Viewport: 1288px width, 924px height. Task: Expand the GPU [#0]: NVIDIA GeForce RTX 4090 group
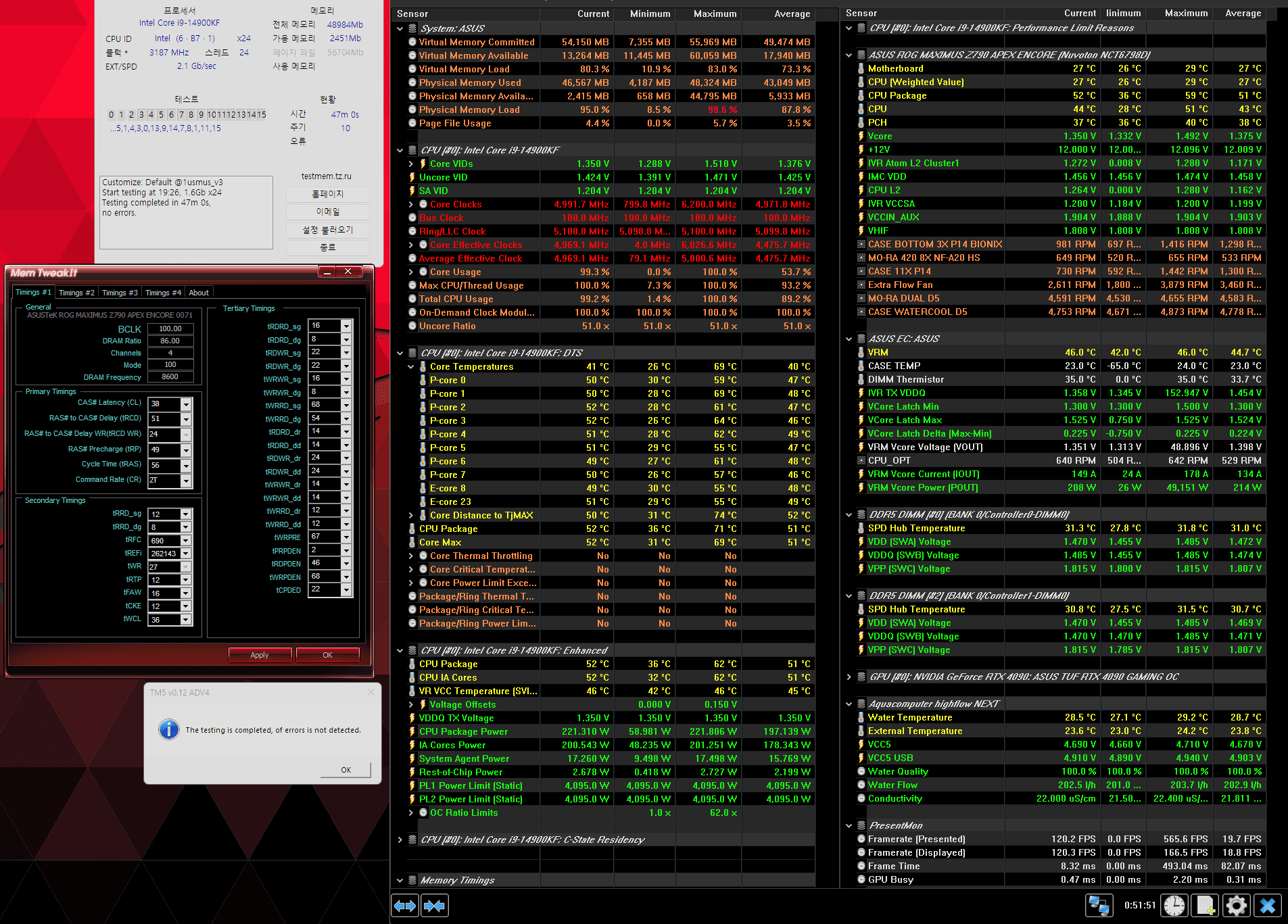pos(849,677)
